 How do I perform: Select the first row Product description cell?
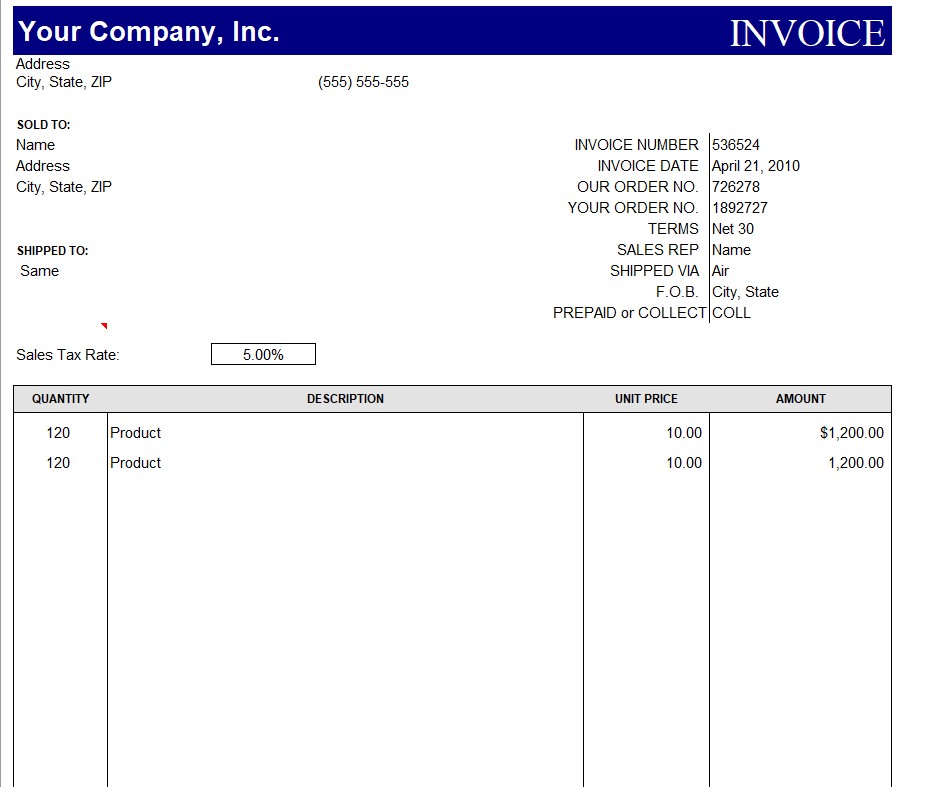(x=135, y=433)
